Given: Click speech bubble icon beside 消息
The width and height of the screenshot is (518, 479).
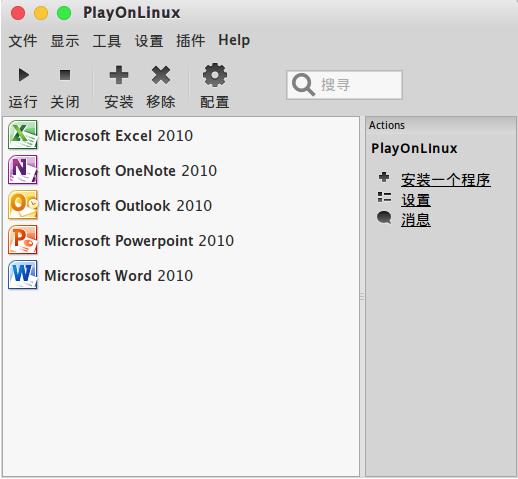Looking at the screenshot, I should coord(384,218).
